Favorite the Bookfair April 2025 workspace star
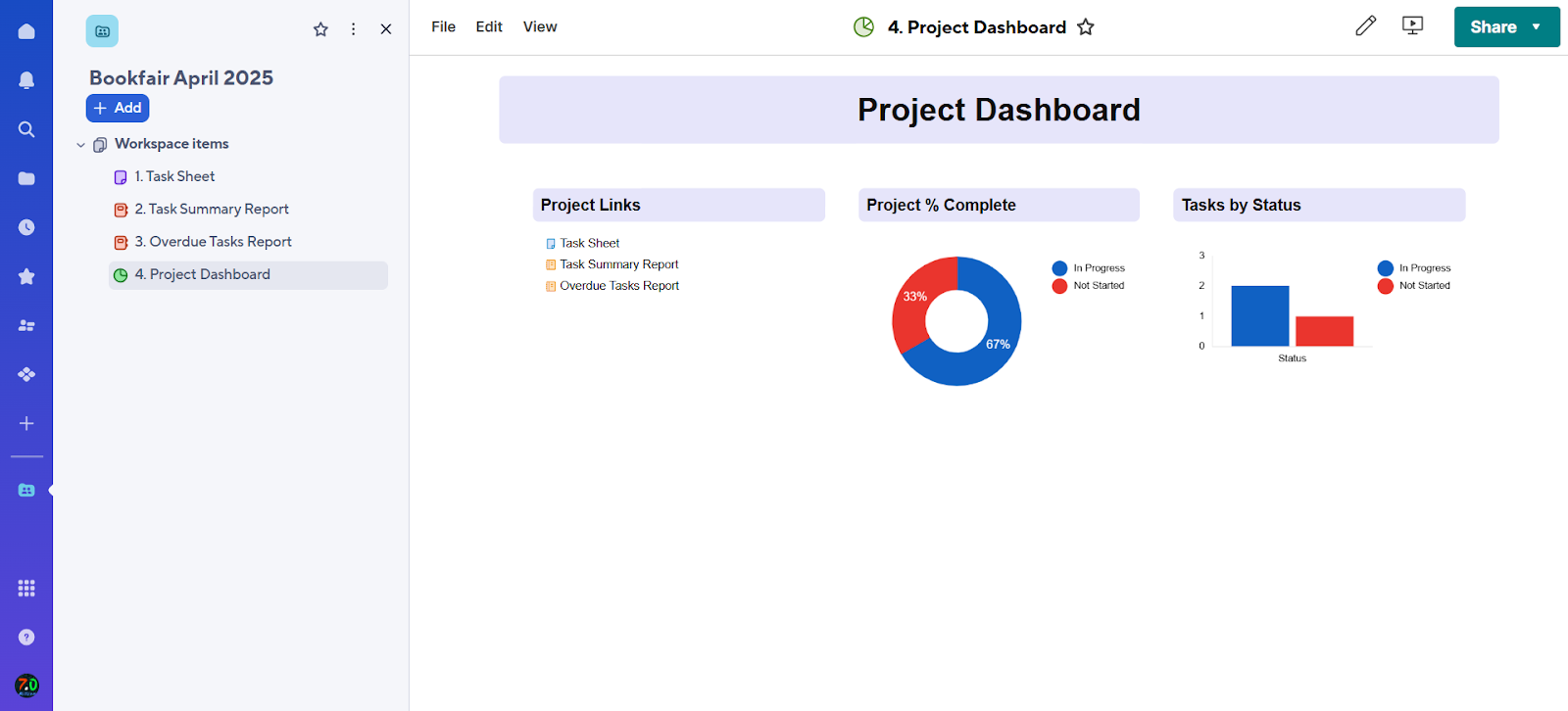This screenshot has width=1568, height=711. coord(320,29)
